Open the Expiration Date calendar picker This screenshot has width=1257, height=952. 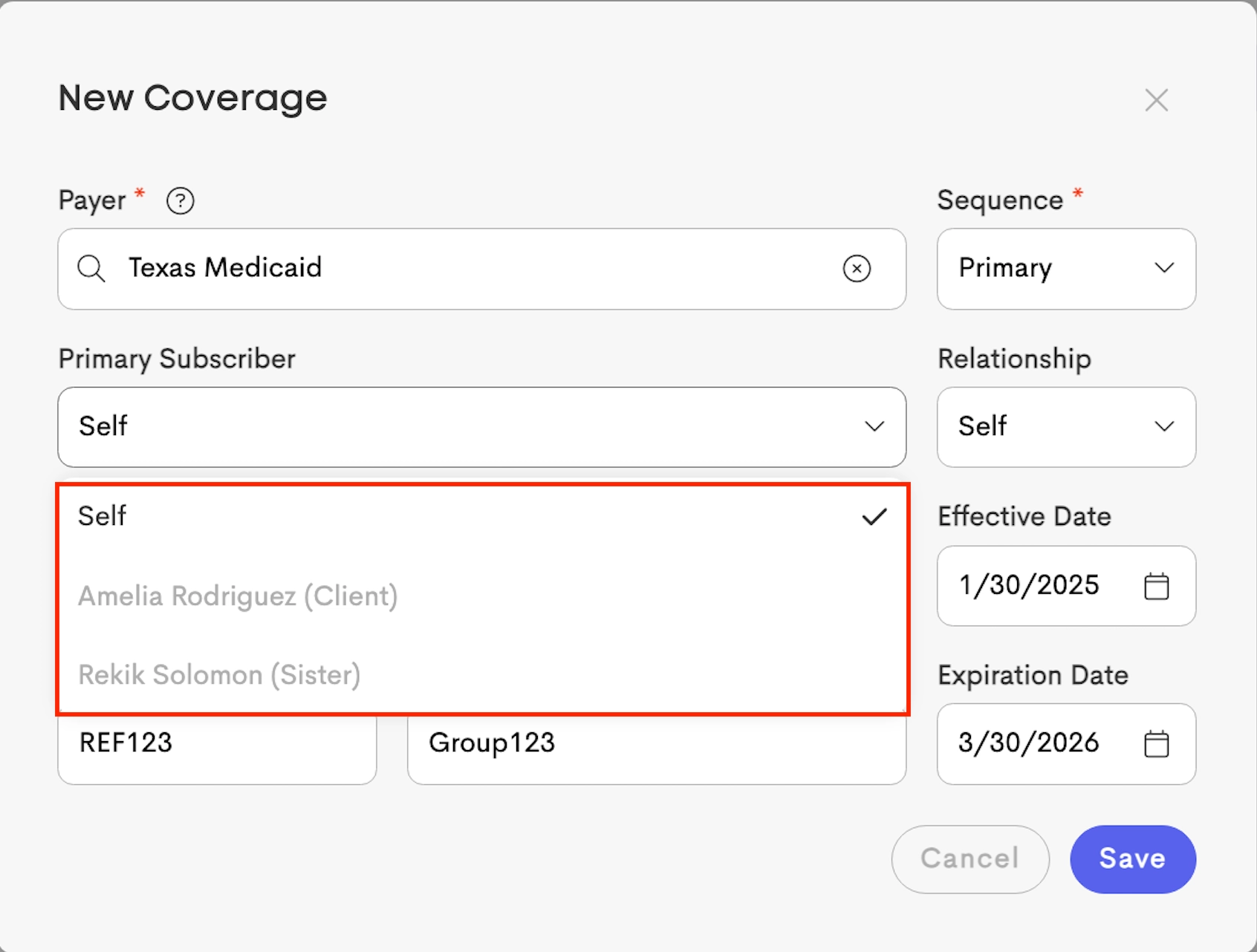coord(1156,743)
